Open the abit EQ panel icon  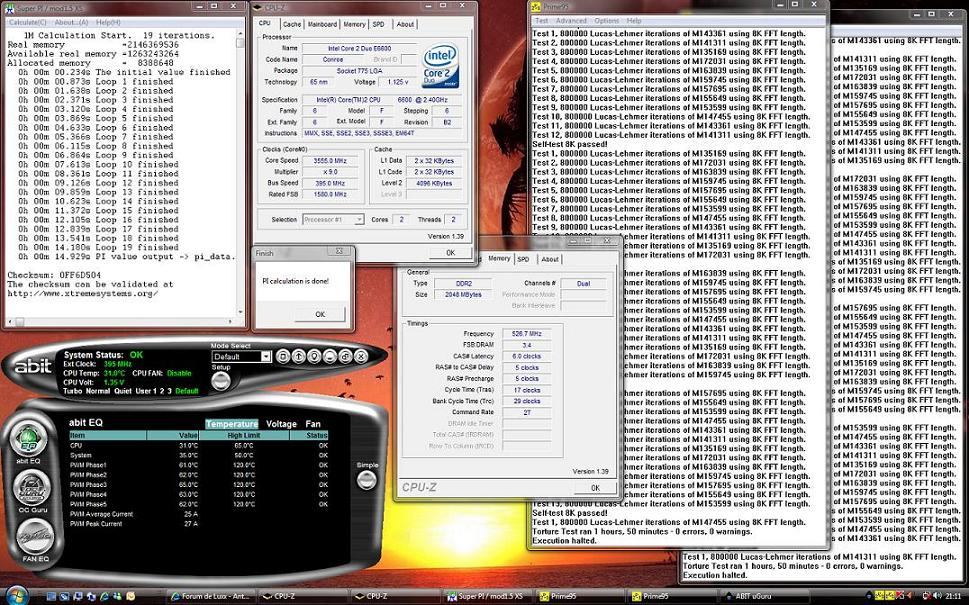point(28,439)
